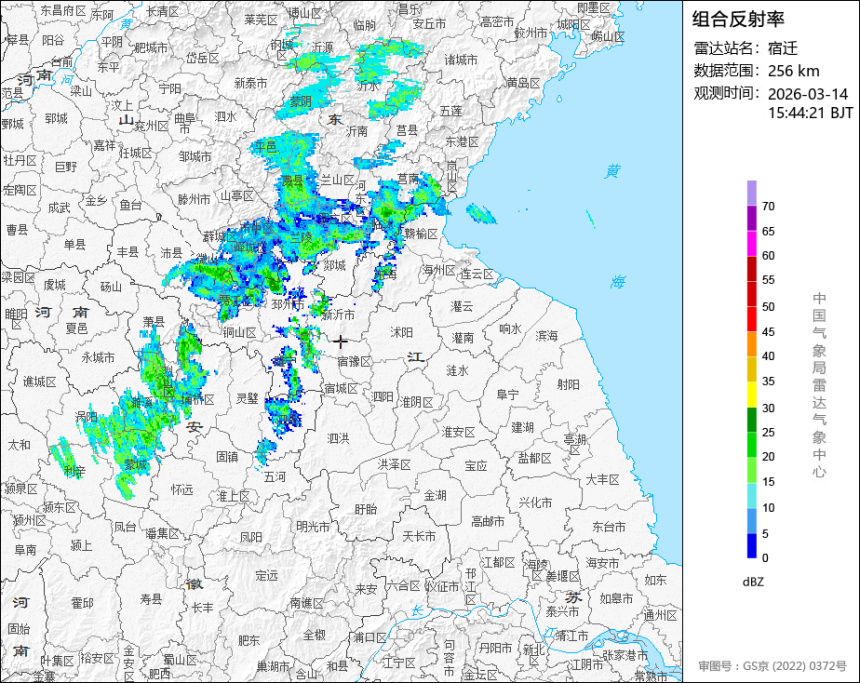Click the 泗阳 map label
Image resolution: width=860 pixels, height=683 pixels.
click(x=383, y=396)
